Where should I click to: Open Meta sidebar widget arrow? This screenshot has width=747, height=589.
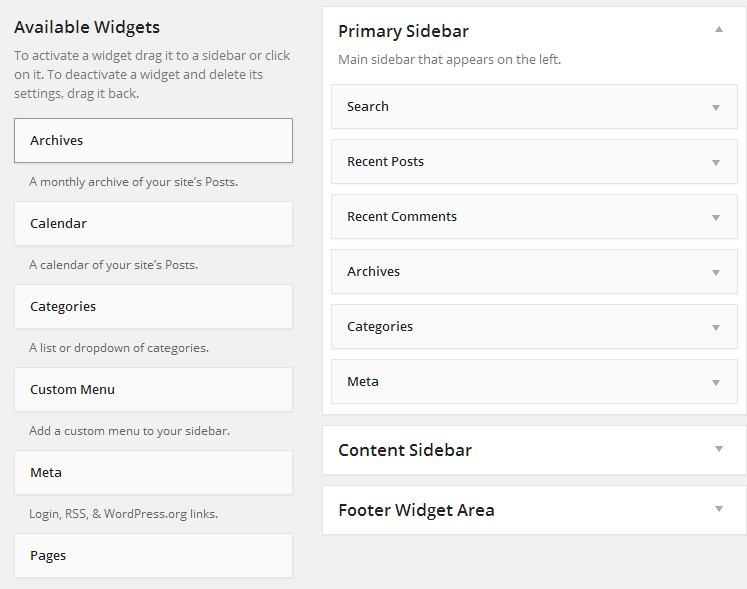[x=716, y=382]
